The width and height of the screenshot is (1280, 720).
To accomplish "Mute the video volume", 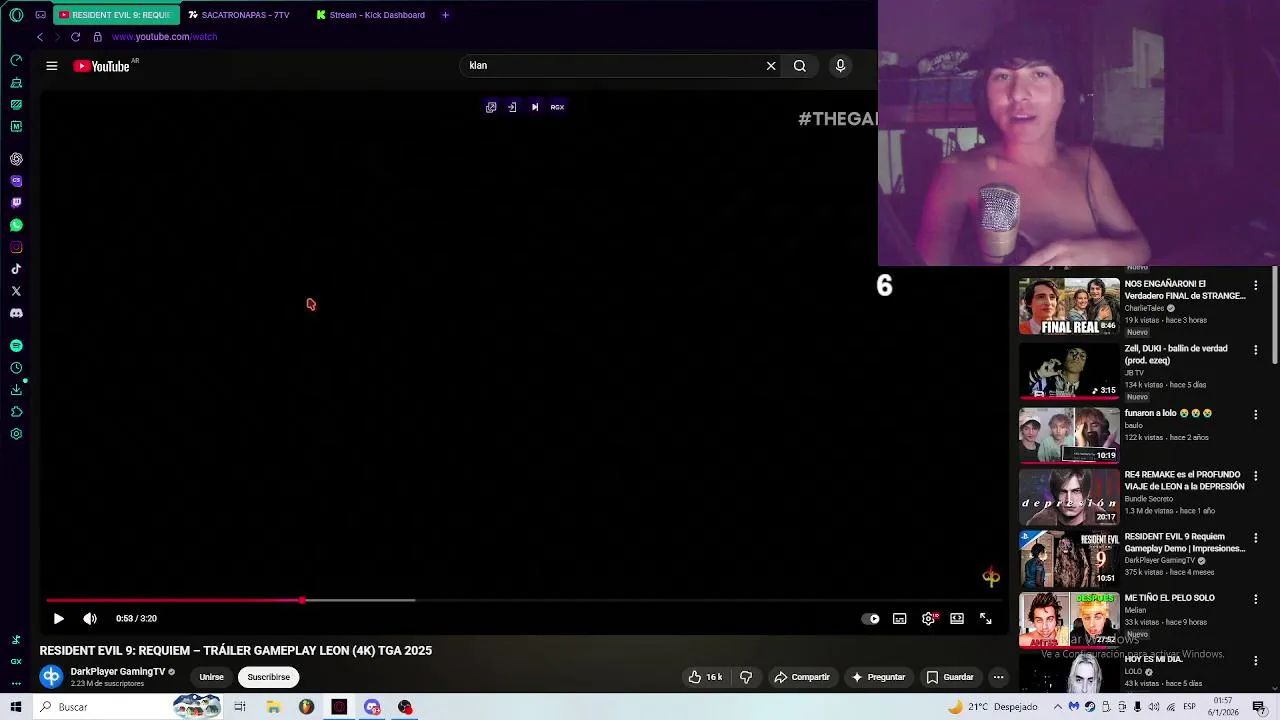I will coord(90,619).
